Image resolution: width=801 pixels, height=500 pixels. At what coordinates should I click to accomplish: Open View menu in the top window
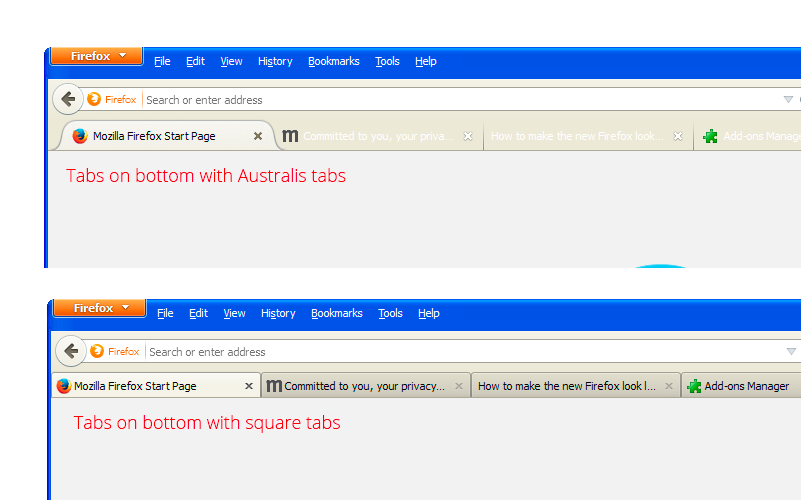click(x=231, y=61)
